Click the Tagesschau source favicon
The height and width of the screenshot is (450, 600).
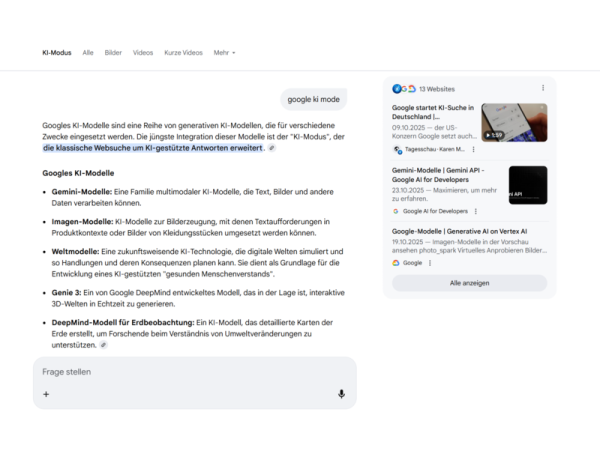click(397, 150)
